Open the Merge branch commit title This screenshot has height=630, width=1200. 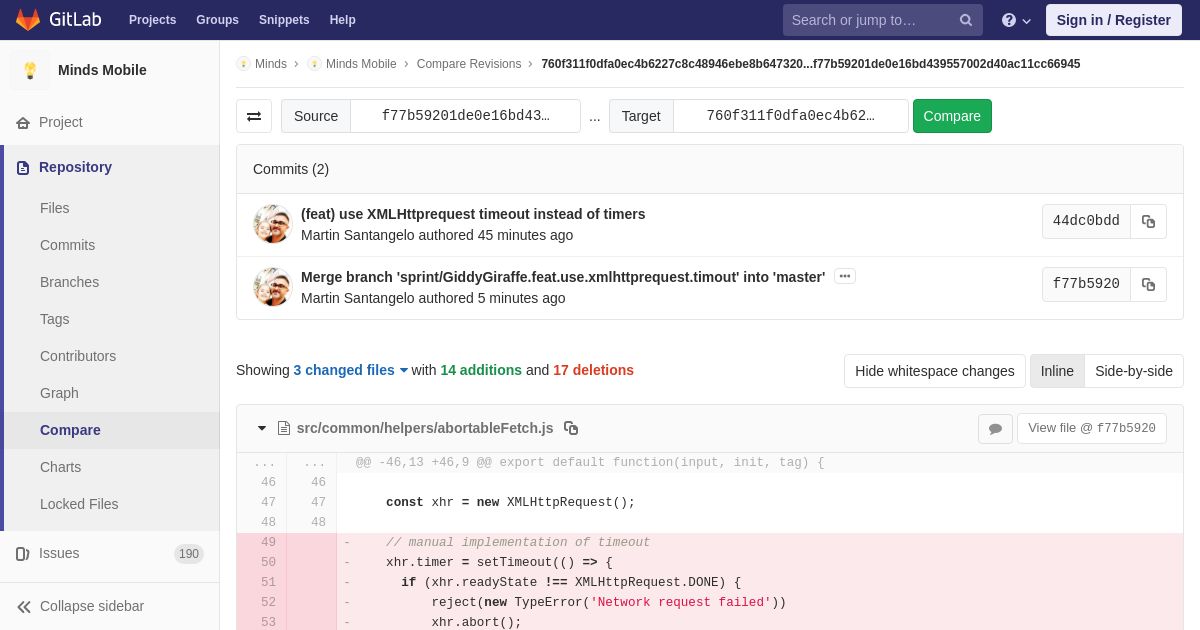[x=563, y=277]
